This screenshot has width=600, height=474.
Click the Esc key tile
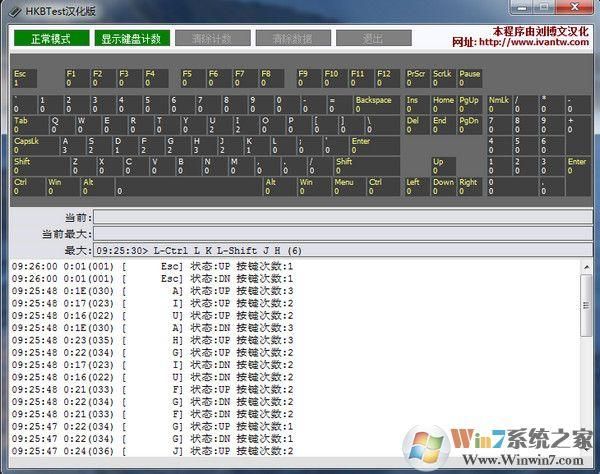[25, 78]
